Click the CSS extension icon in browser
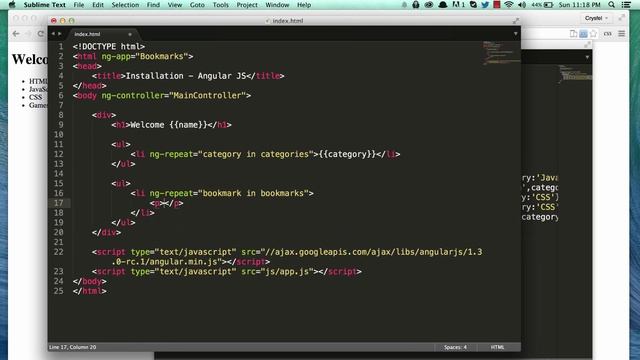 tap(607, 34)
